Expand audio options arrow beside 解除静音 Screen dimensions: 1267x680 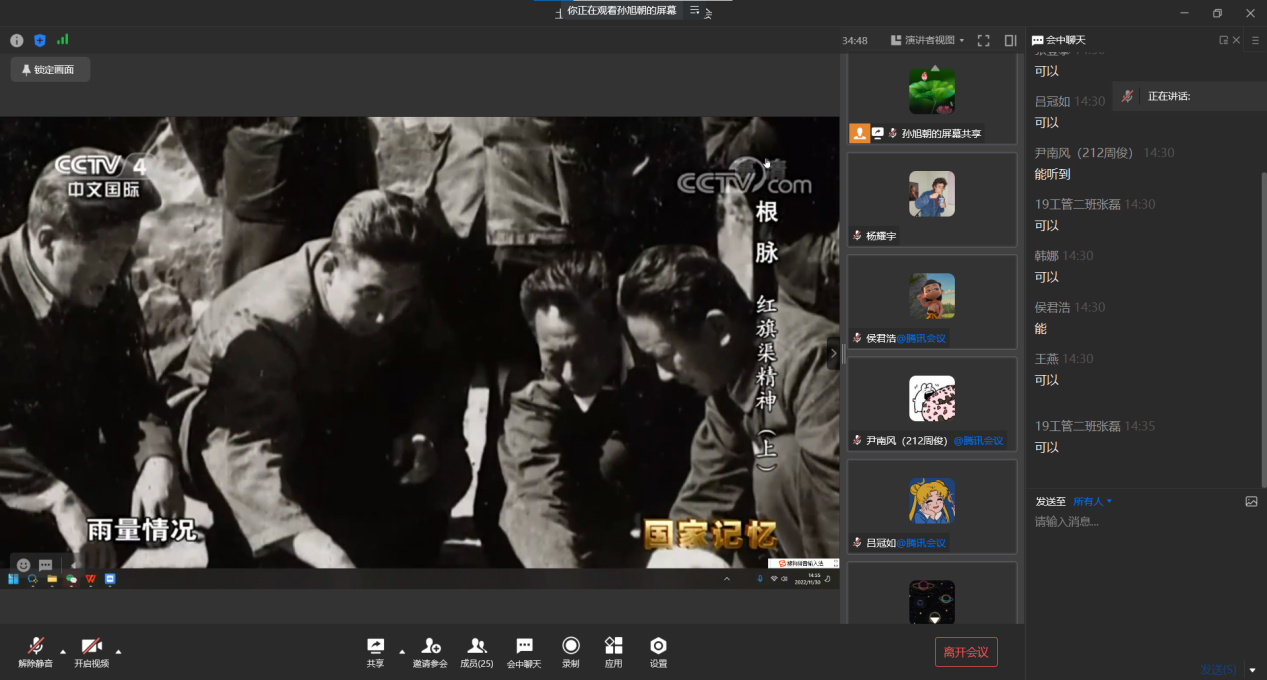pyautogui.click(x=63, y=651)
